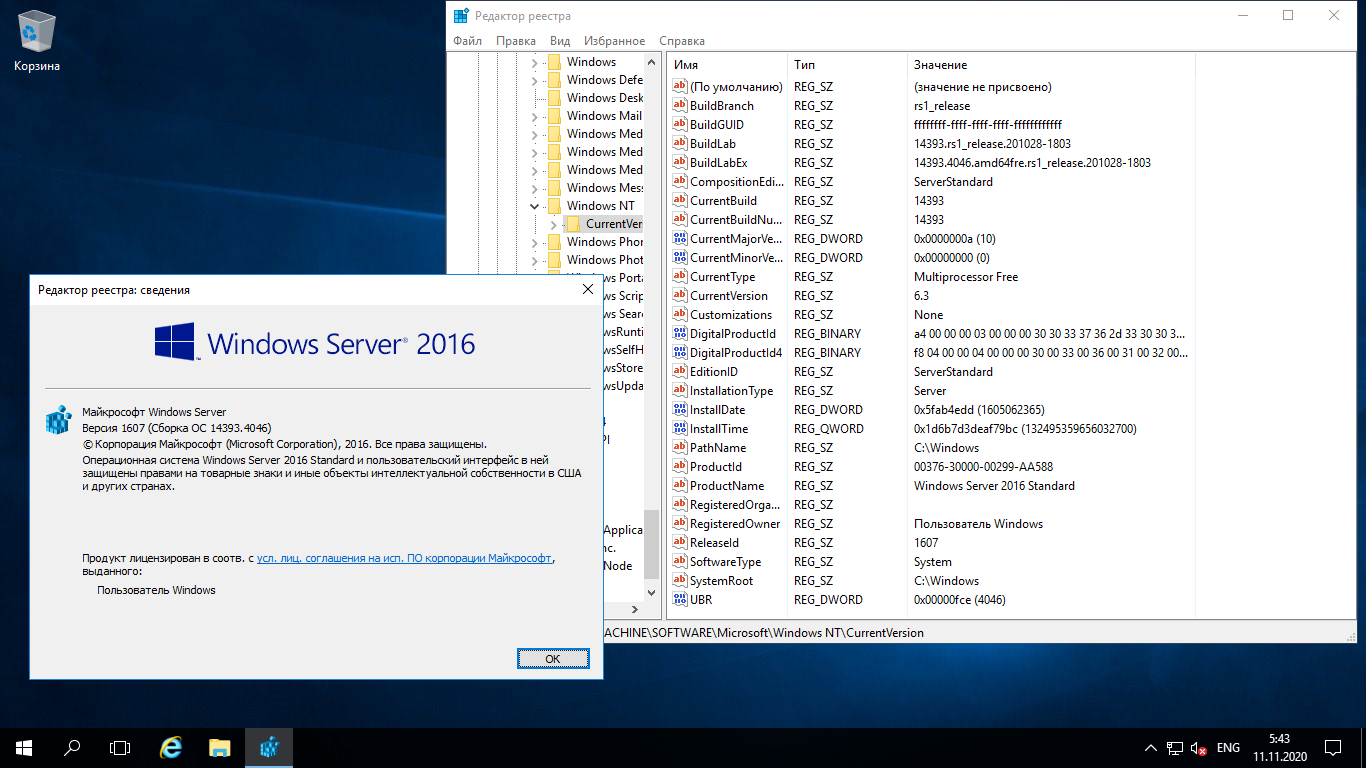Click the InstallDate DWORD value icon
Viewport: 1366px width, 768px height.
[680, 410]
